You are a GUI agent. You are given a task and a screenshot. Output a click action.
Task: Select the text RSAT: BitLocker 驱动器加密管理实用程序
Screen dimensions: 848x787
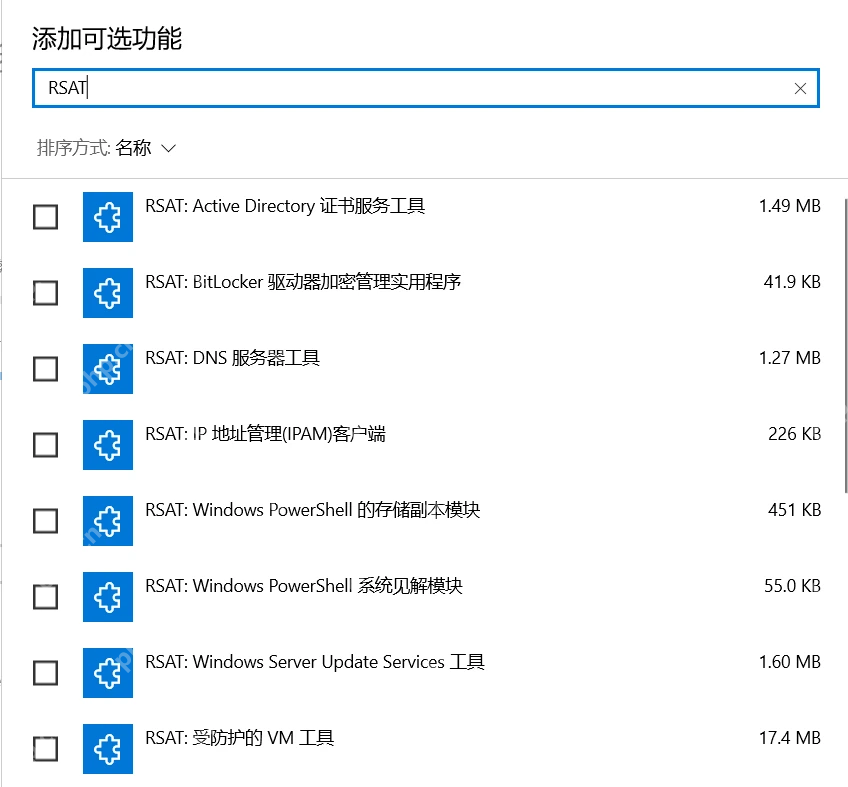[303, 282]
